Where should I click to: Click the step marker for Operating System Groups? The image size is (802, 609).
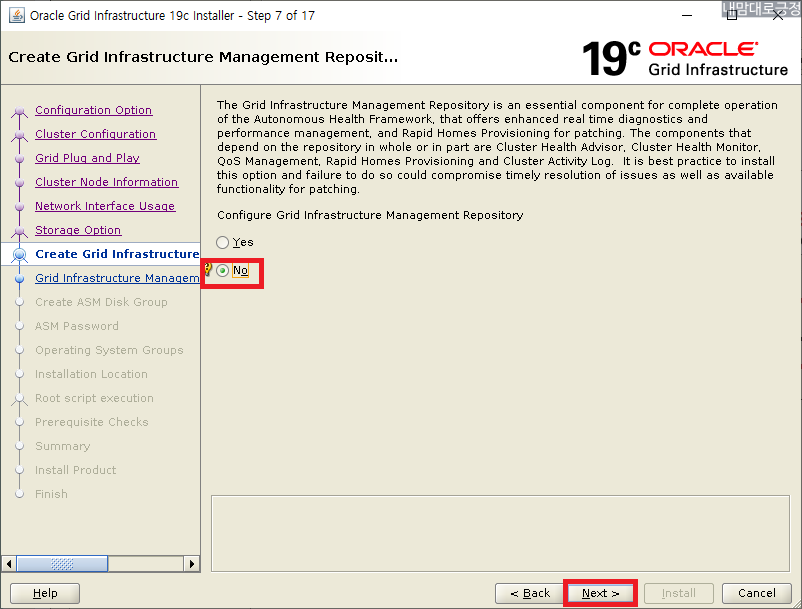(x=19, y=350)
